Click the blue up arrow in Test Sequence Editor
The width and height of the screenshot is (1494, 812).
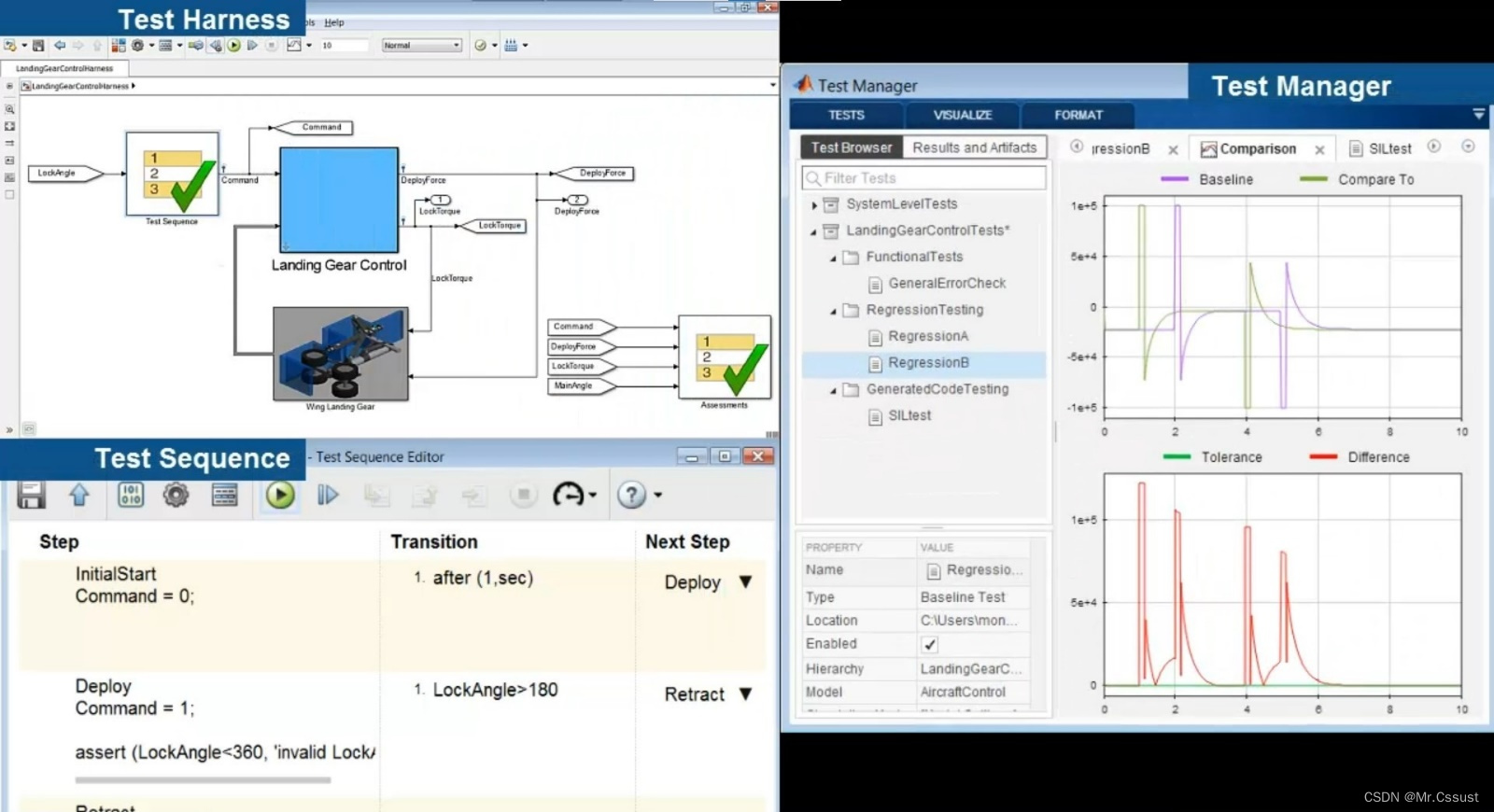(79, 495)
